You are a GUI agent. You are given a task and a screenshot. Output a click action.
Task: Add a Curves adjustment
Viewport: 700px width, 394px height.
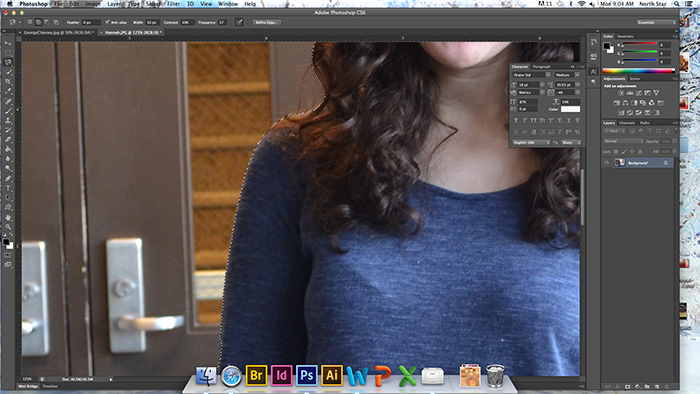click(639, 93)
